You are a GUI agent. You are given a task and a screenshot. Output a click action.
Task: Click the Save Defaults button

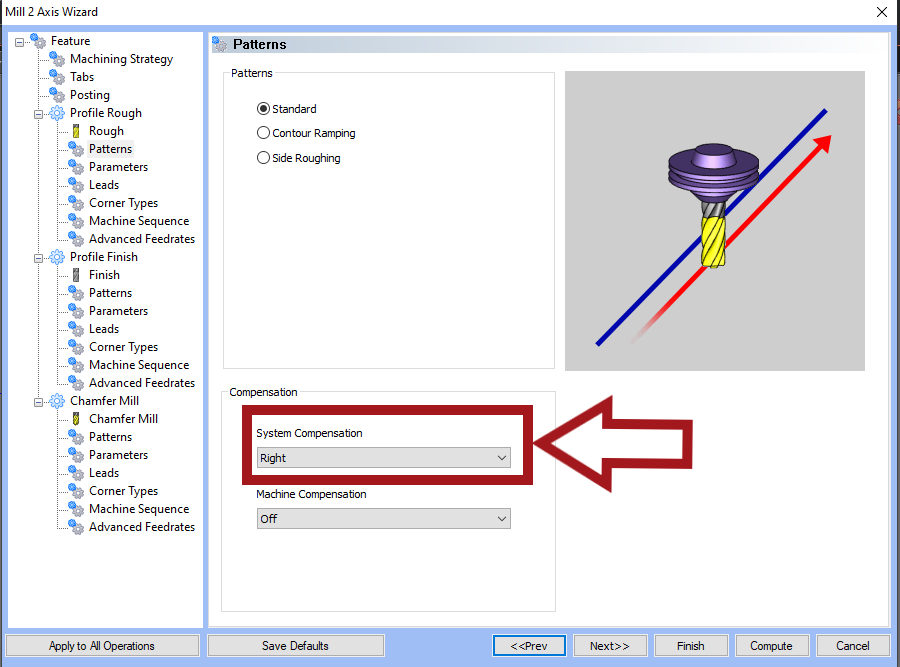(x=296, y=646)
